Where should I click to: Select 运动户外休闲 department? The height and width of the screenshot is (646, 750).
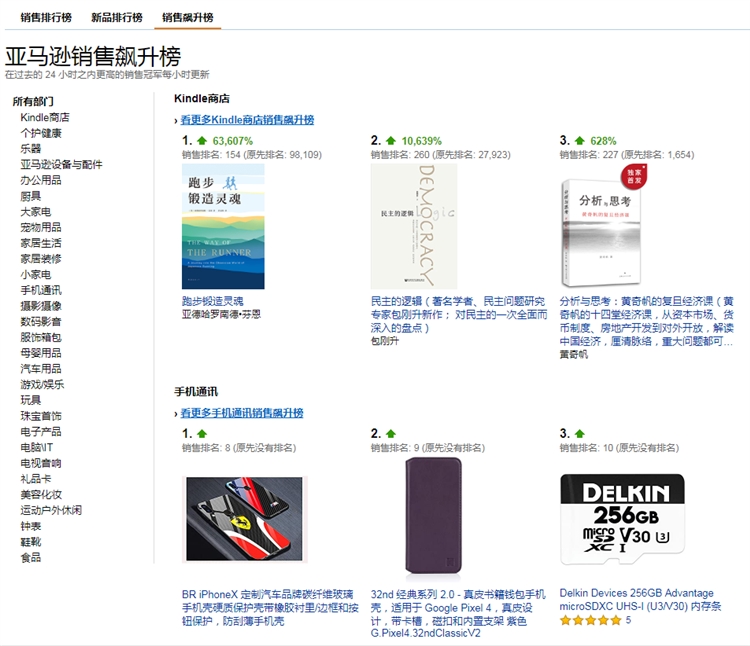51,510
